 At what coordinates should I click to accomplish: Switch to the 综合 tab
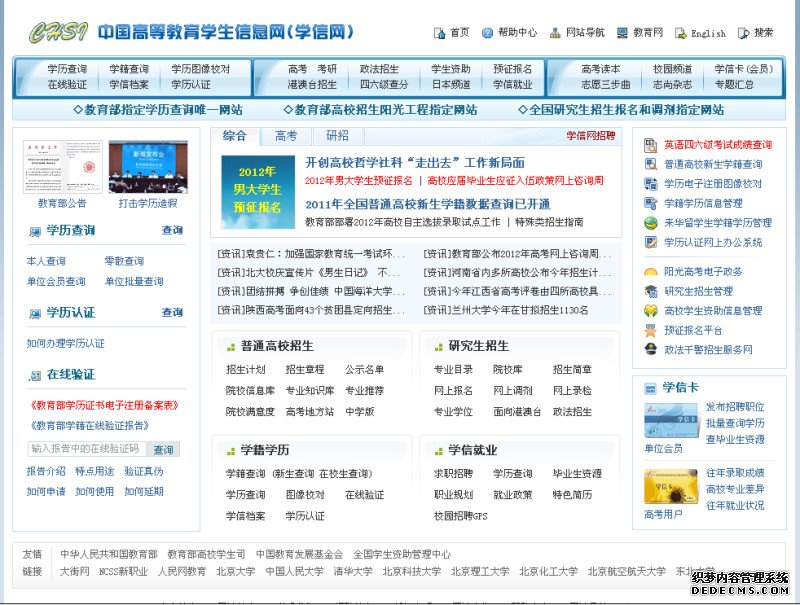click(235, 136)
